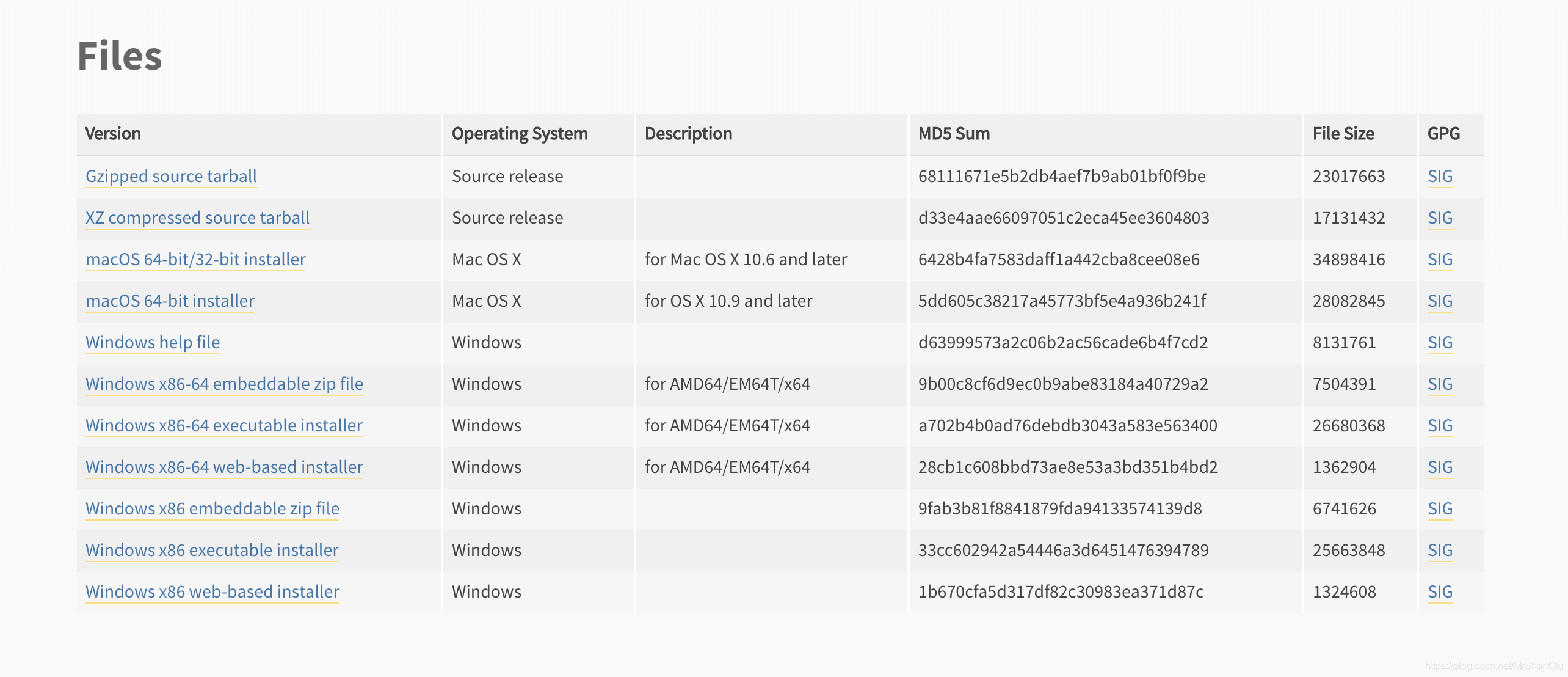Click file size 8131761
This screenshot has height=677, width=1568.
[x=1344, y=343]
